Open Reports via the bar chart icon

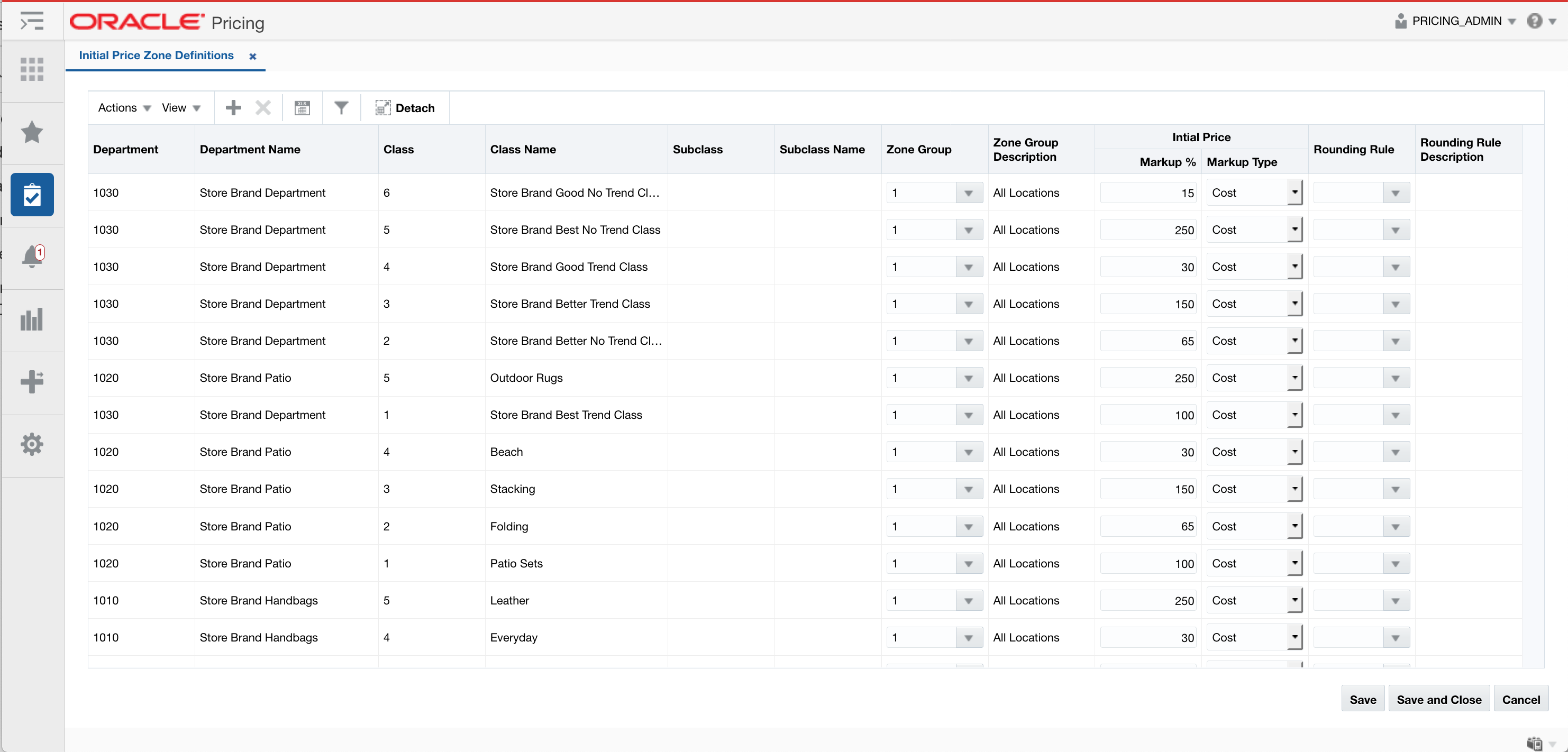pos(32,319)
